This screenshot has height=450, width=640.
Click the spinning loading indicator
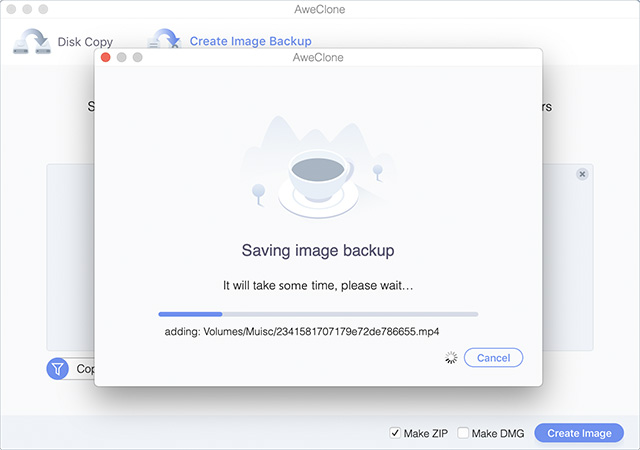[x=451, y=358]
